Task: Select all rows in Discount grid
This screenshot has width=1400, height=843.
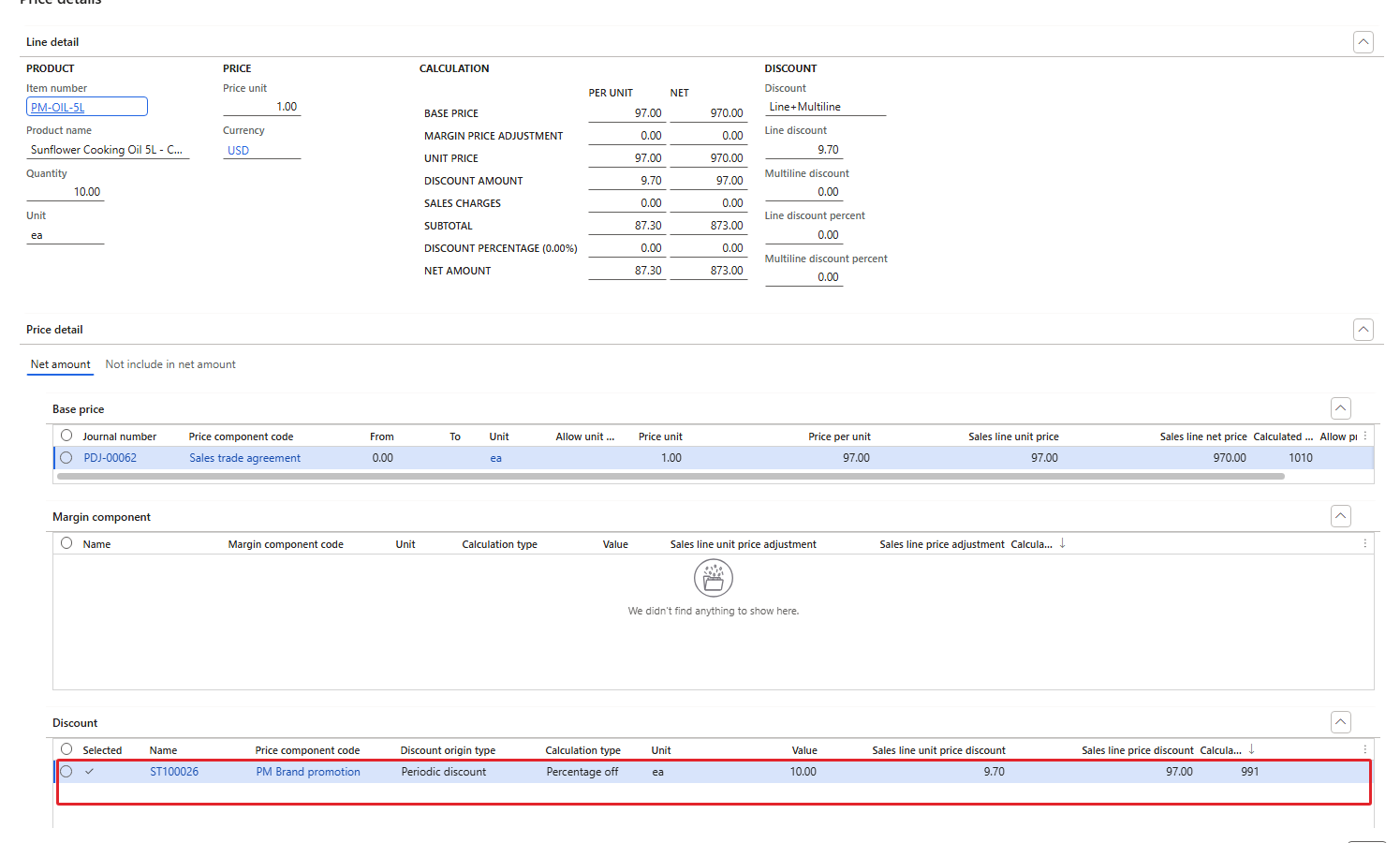Action: (x=66, y=749)
